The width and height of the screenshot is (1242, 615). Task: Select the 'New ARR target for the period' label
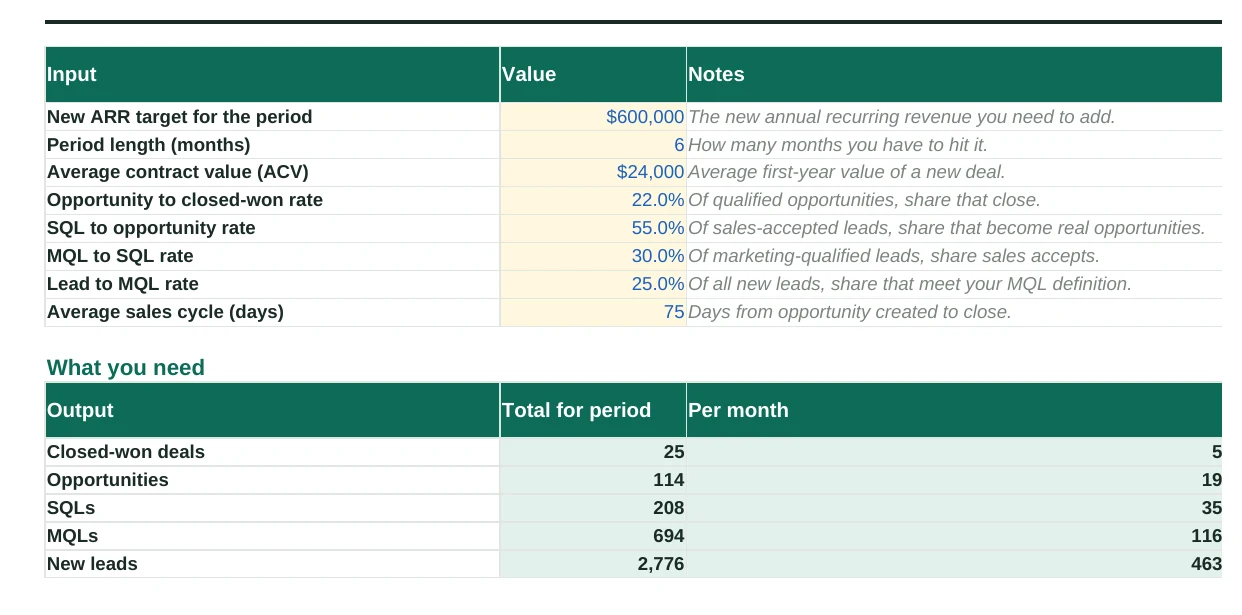pyautogui.click(x=180, y=117)
